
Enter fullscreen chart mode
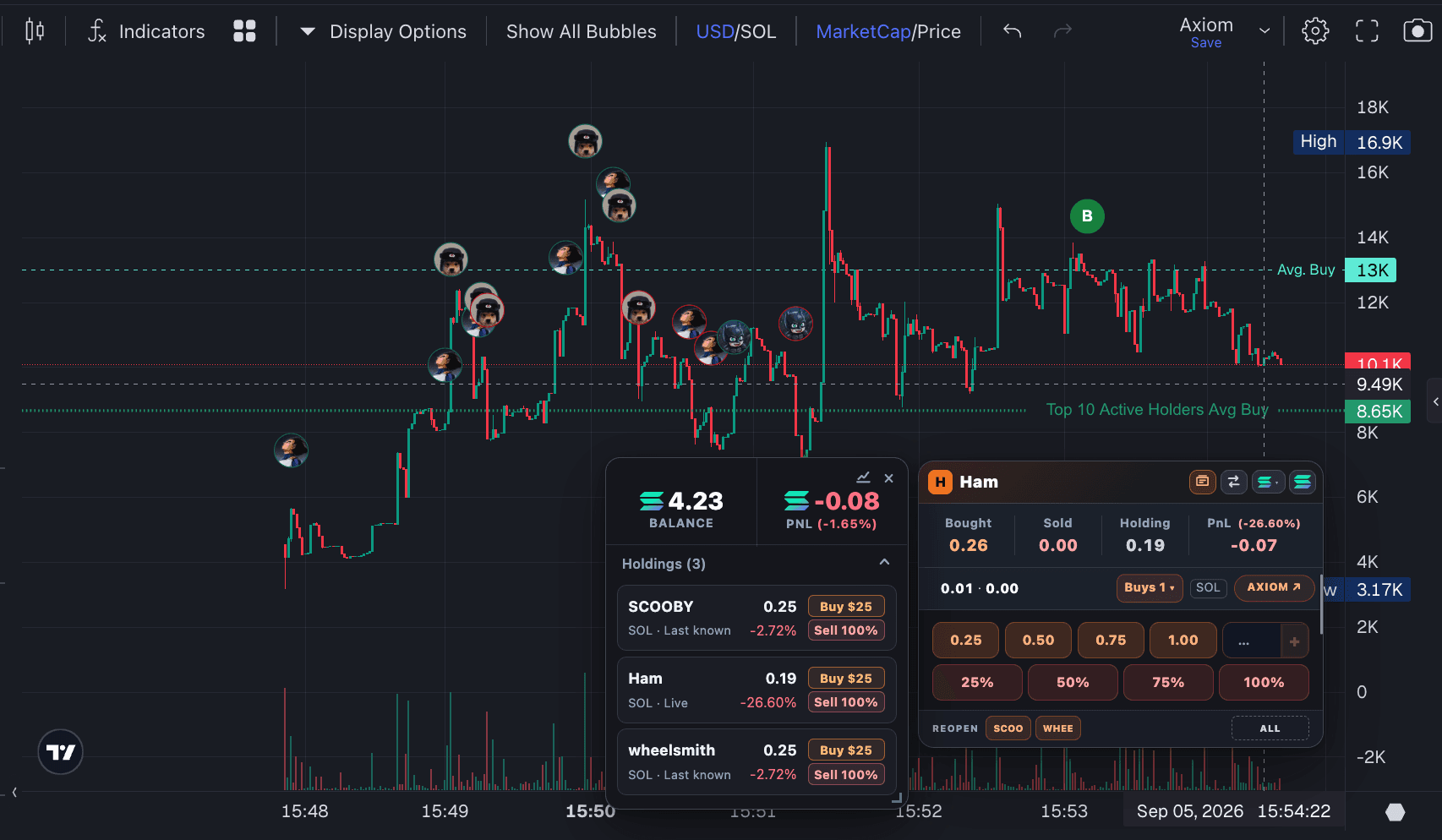point(1367,31)
